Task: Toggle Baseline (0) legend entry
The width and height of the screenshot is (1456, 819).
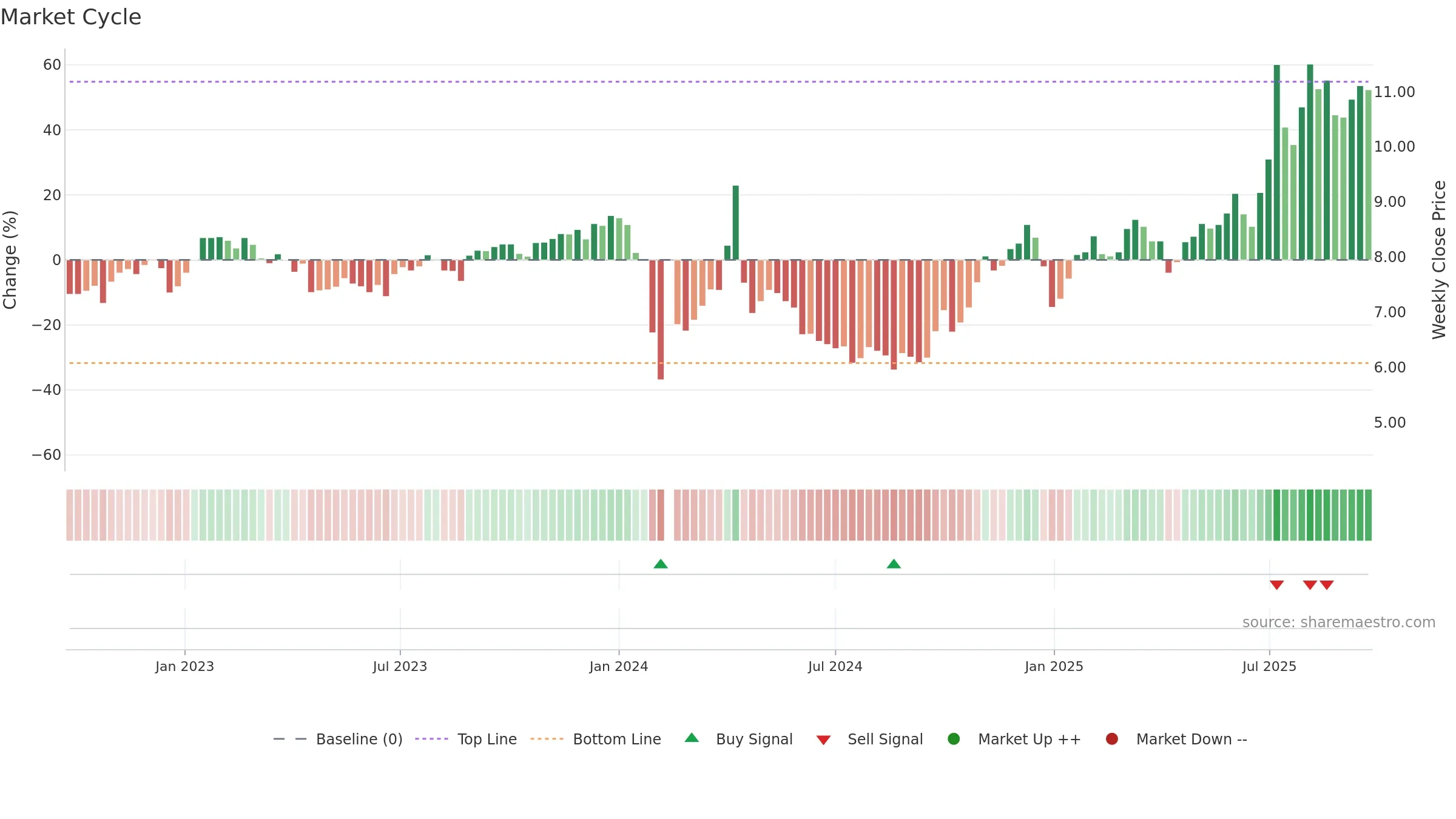Action: pyautogui.click(x=338, y=739)
